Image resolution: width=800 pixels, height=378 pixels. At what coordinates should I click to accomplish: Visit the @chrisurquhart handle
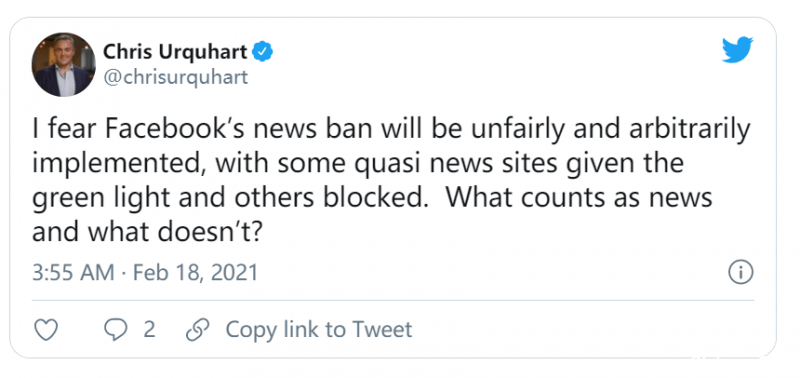pos(176,77)
